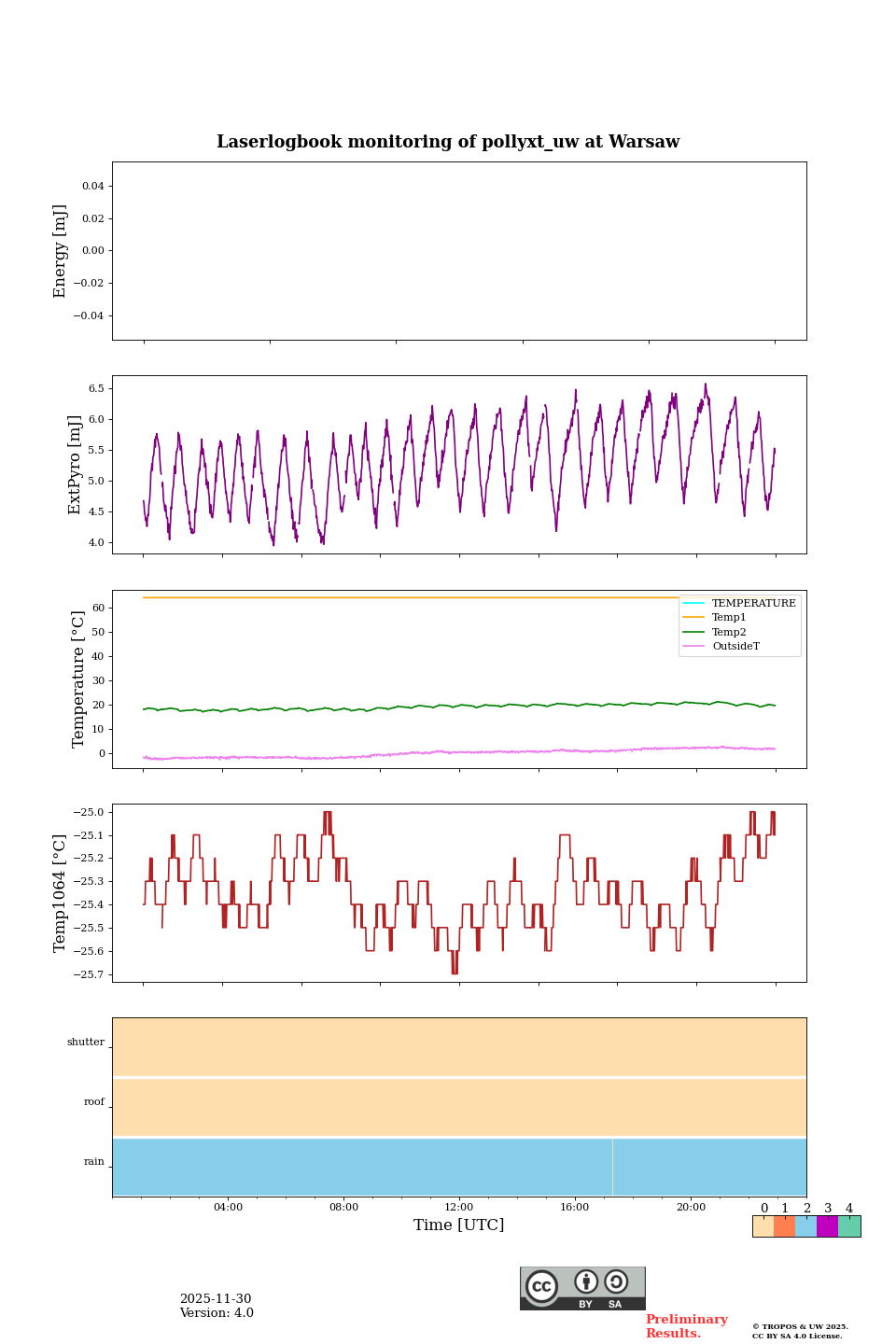Select the TEMPERATURE legend entry

click(x=753, y=604)
